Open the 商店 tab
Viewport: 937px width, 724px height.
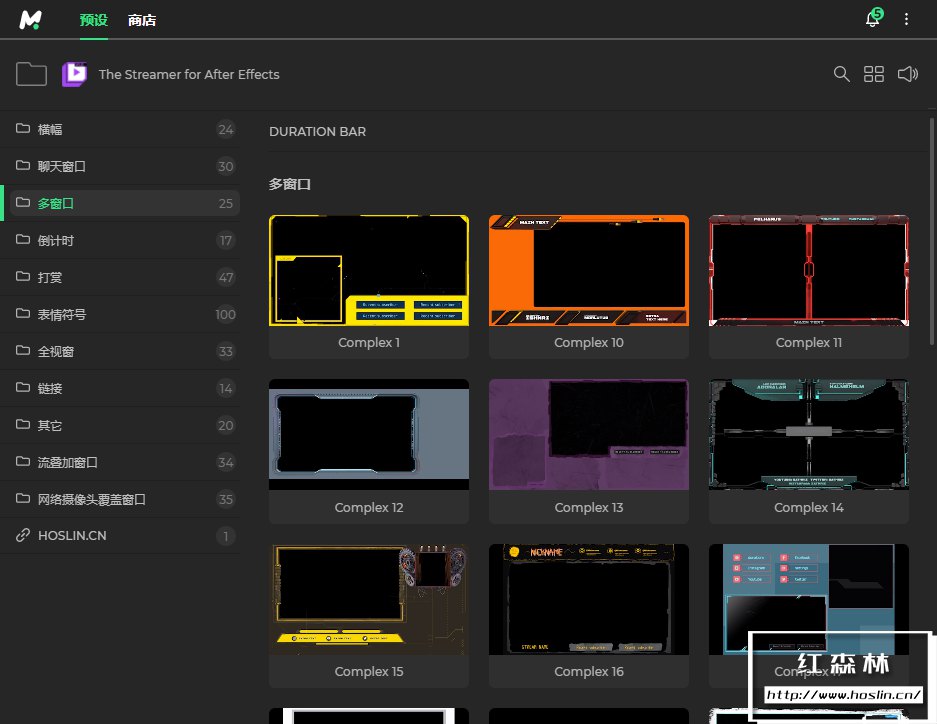click(142, 20)
